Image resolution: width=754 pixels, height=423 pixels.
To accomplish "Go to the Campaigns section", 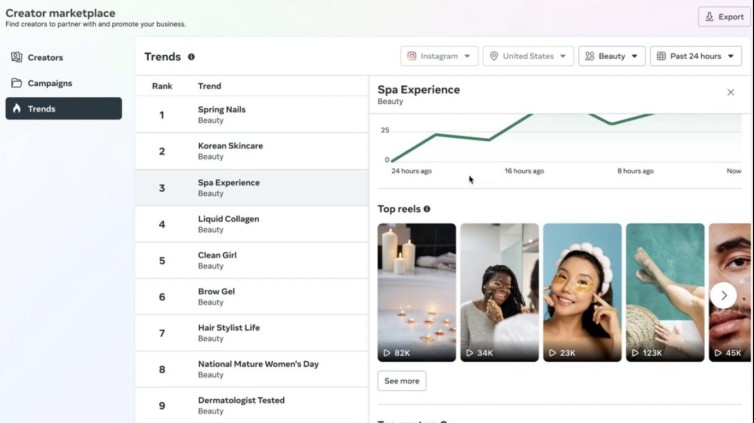I will point(63,83).
